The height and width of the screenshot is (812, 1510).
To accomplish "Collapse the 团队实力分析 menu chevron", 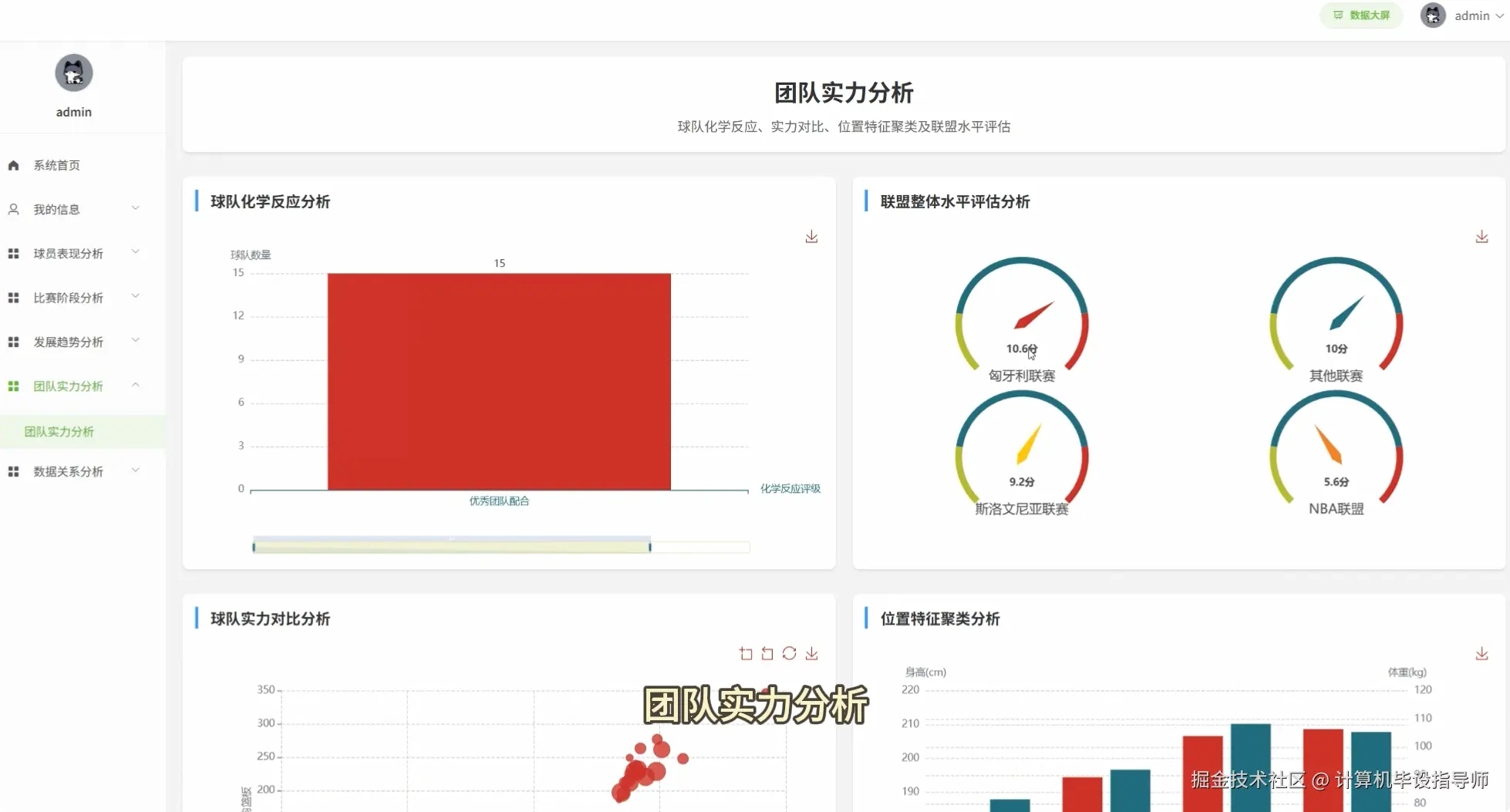I will click(136, 385).
